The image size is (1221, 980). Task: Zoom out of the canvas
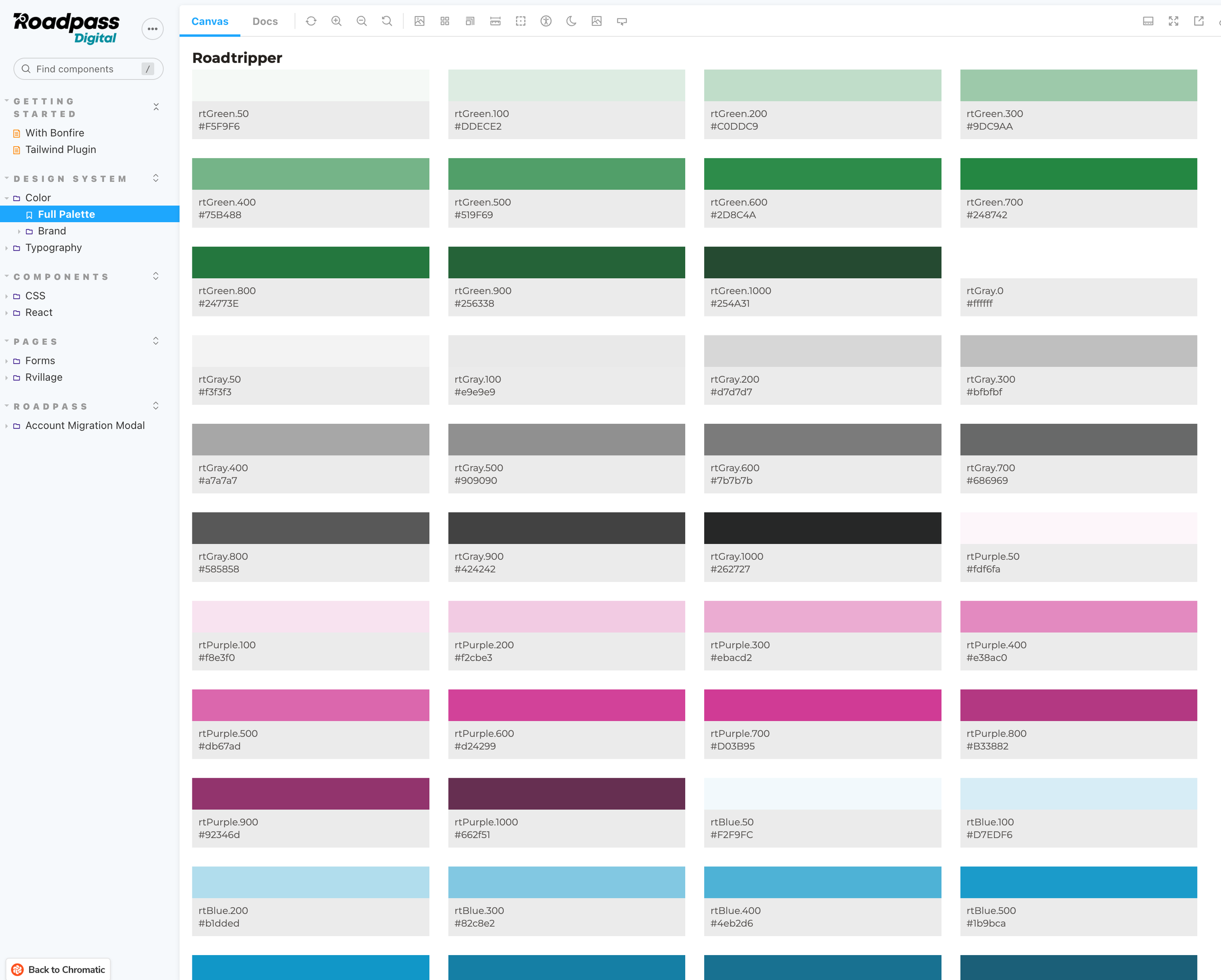click(361, 21)
